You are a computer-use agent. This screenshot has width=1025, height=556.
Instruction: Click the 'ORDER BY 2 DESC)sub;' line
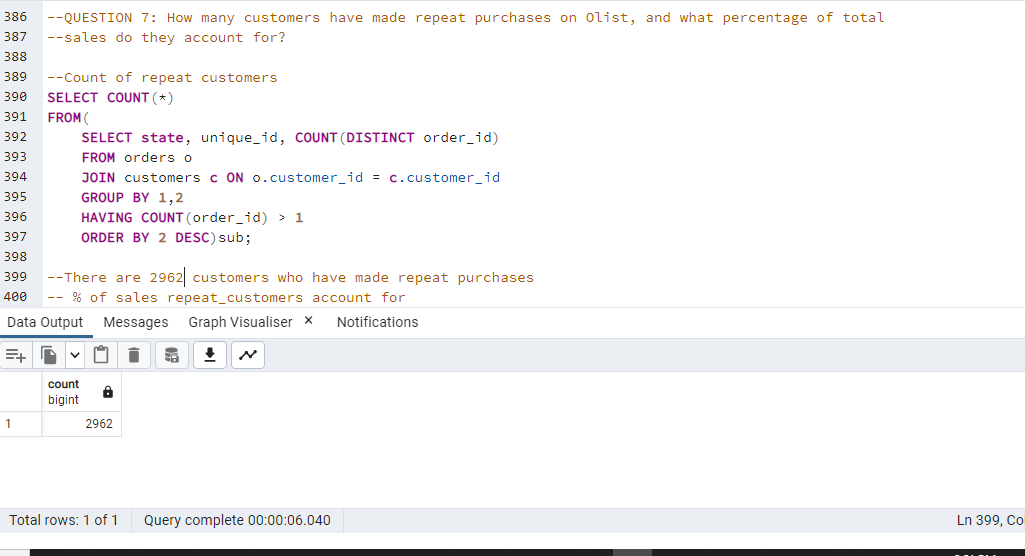tap(166, 238)
